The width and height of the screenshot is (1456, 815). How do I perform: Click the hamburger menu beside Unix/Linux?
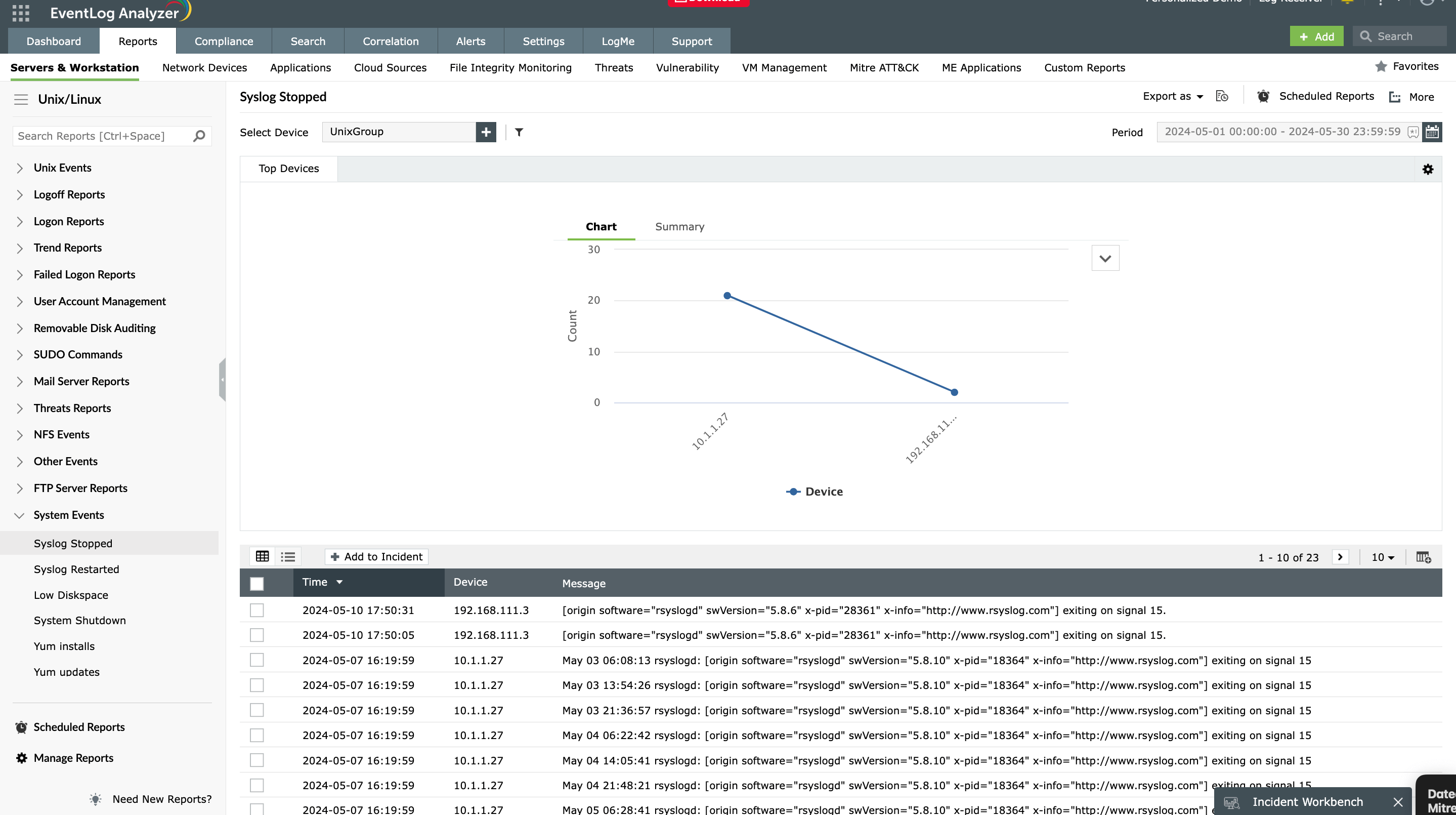pos(21,100)
